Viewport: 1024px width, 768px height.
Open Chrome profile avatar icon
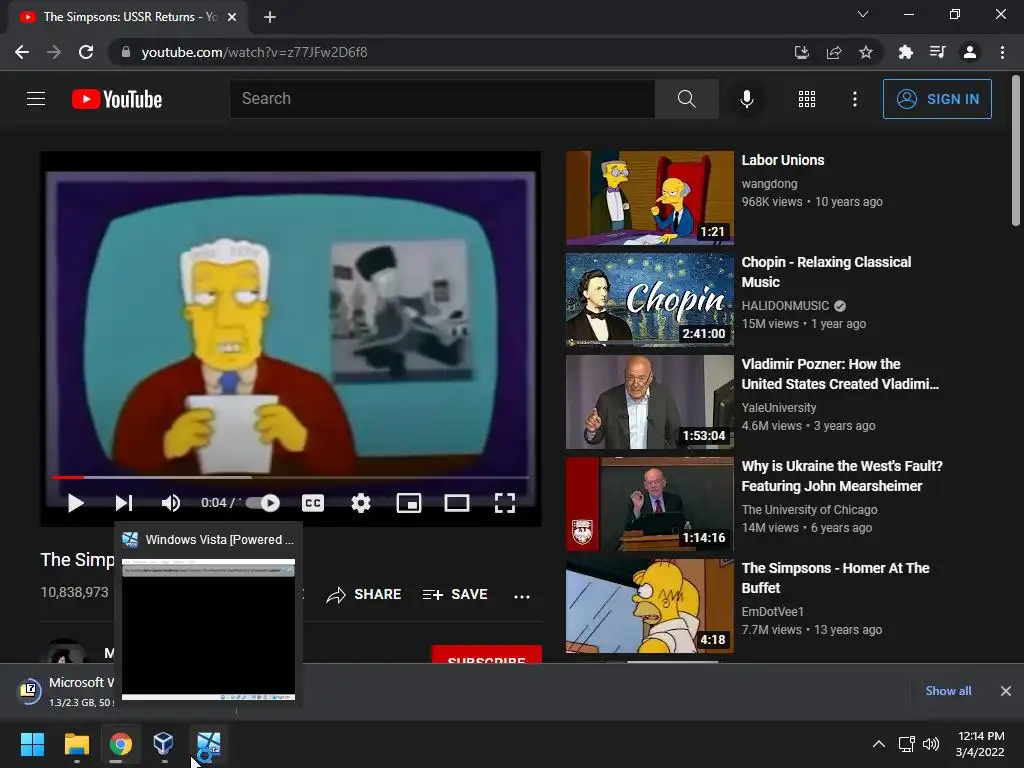pos(970,52)
